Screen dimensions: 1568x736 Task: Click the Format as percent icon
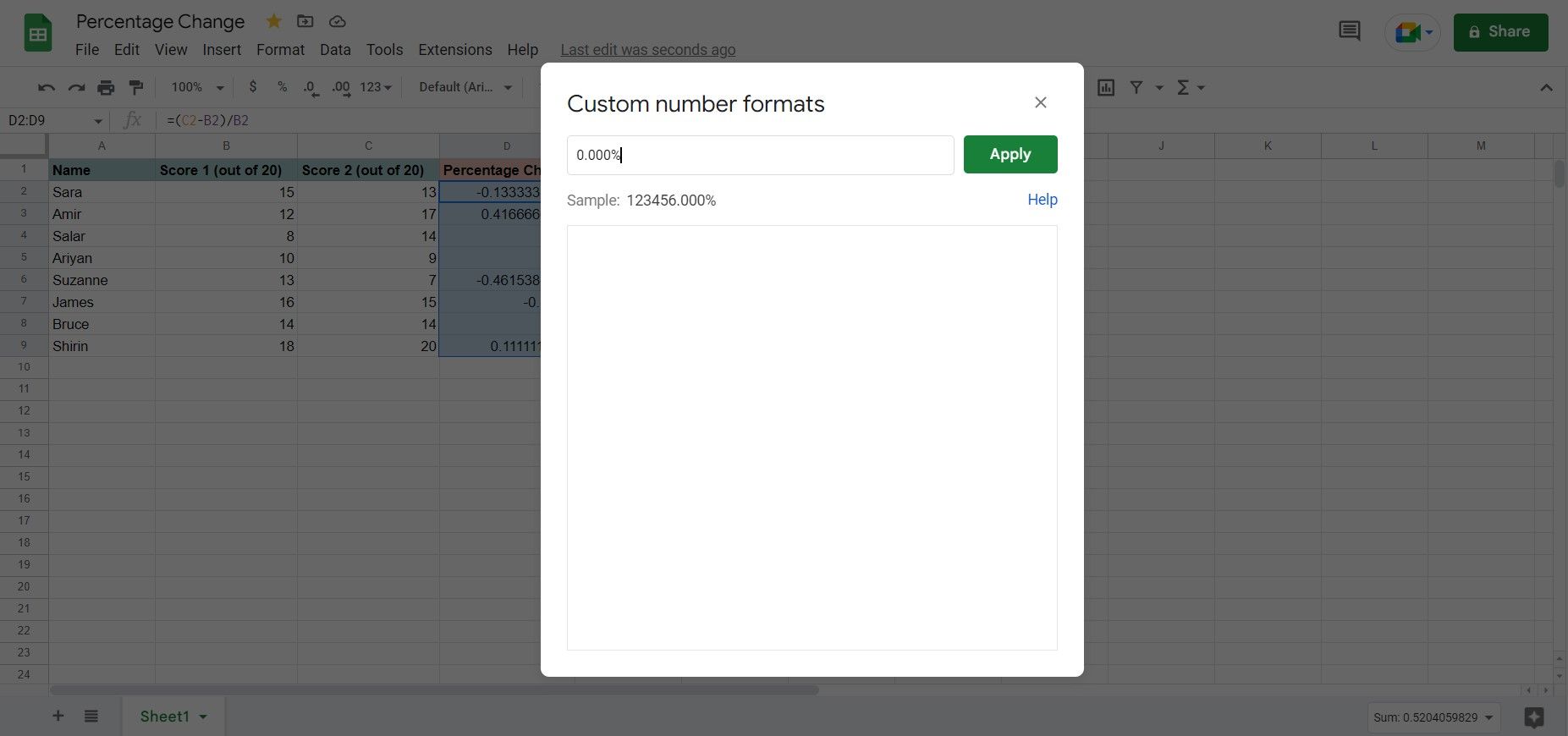(x=282, y=87)
